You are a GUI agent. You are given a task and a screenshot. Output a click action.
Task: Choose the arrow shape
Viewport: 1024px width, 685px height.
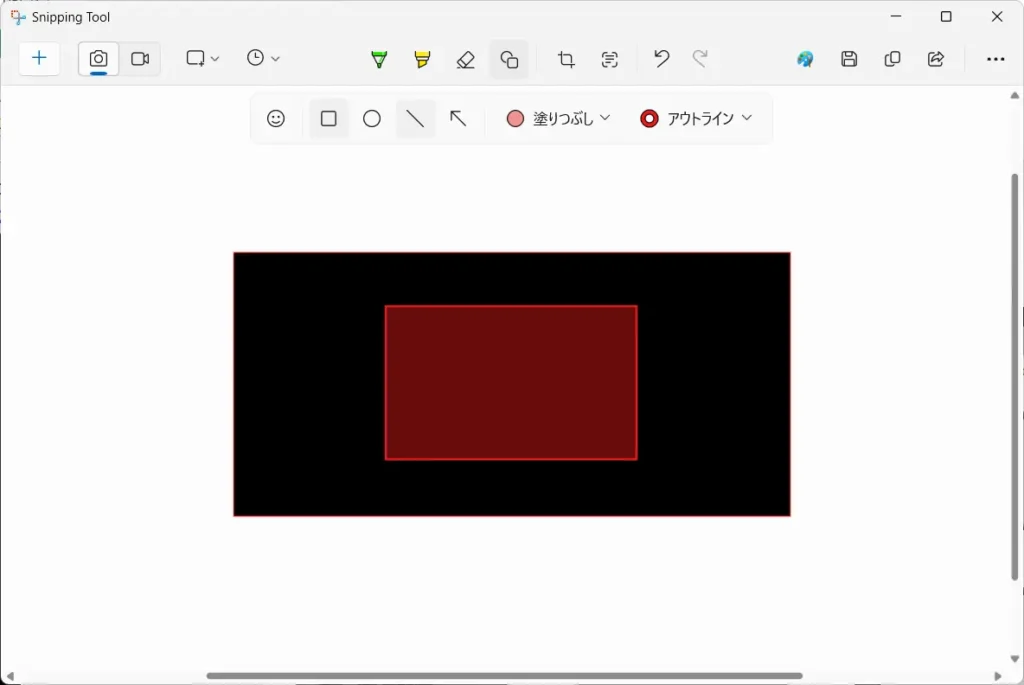458,119
